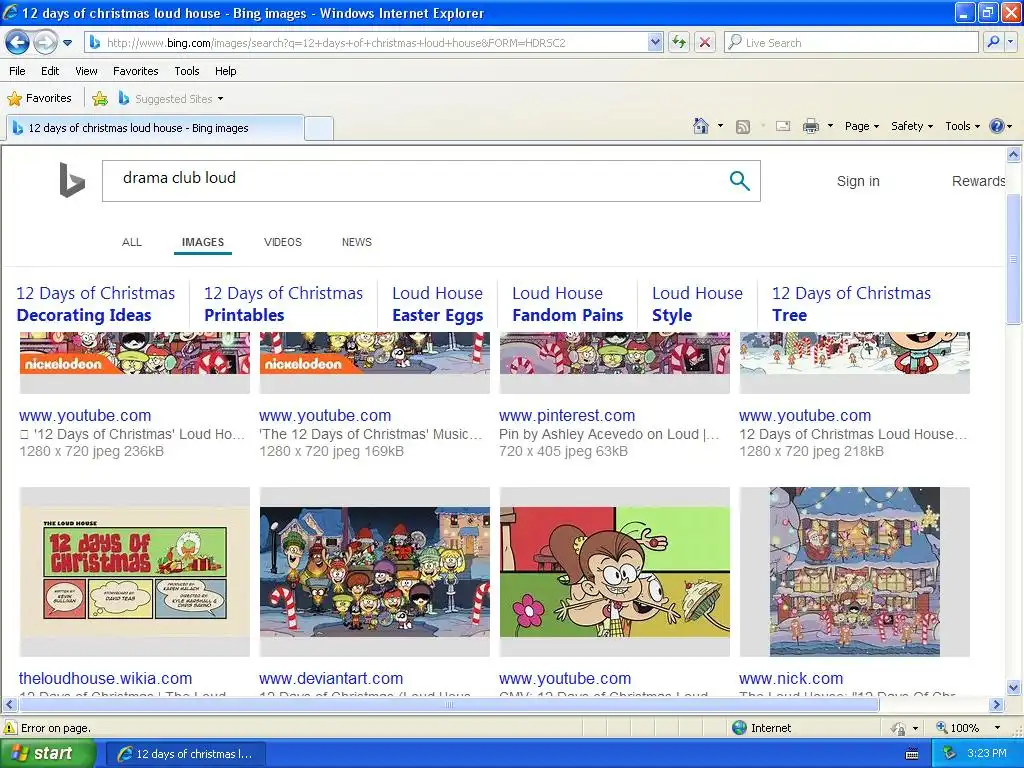Screen dimensions: 1024x768
Task: Open the Page command bar menu
Action: tap(861, 126)
